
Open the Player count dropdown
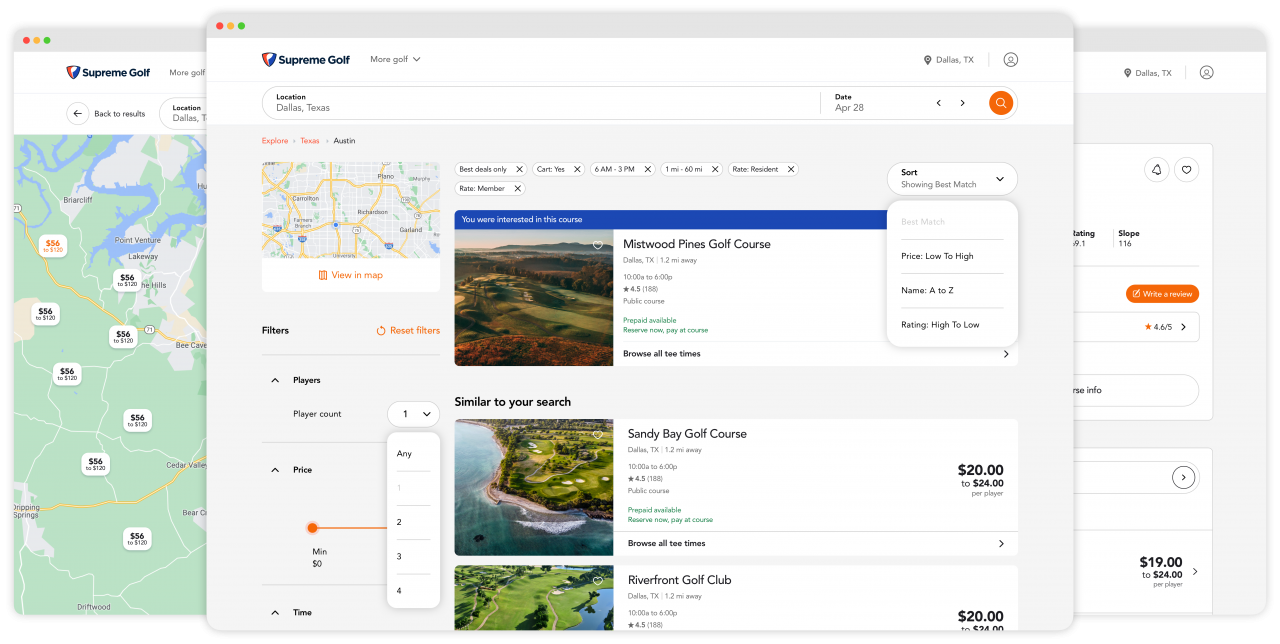pyautogui.click(x=413, y=414)
